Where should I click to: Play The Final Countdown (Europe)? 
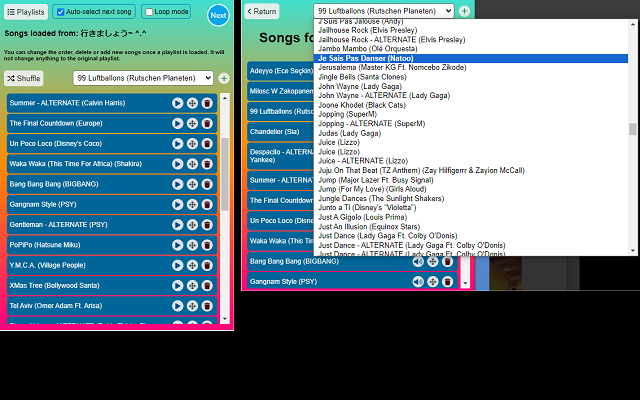pos(178,123)
